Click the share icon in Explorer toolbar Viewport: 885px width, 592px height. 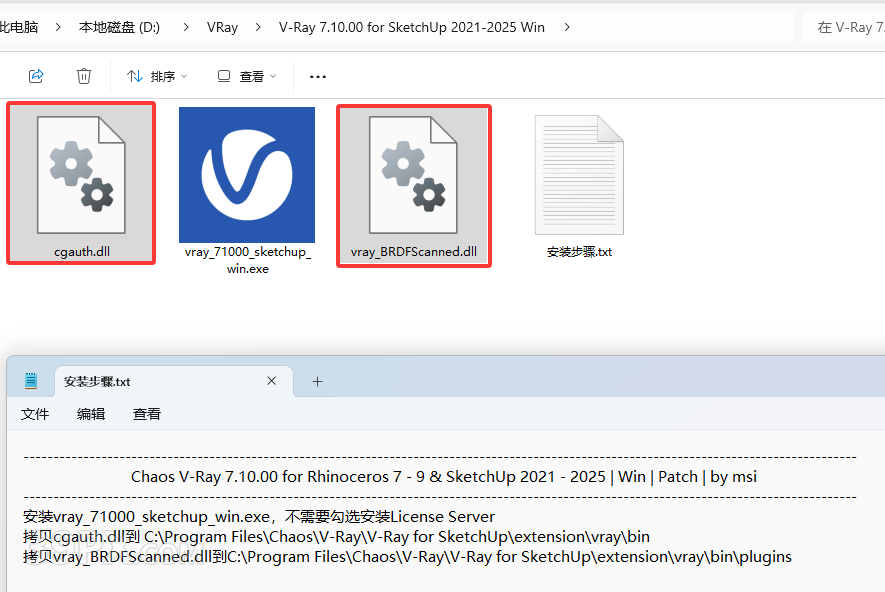36,76
